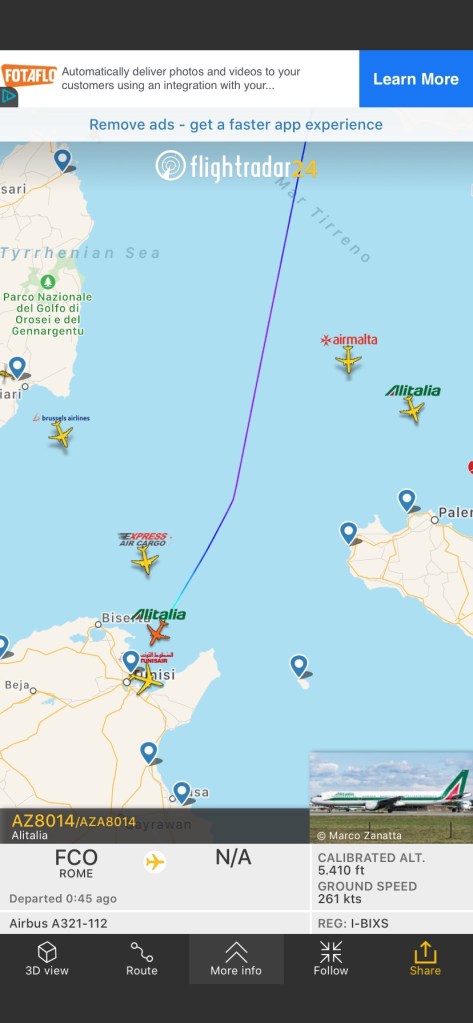This screenshot has width=473, height=1023.
Task: Share this flight
Action: point(425,958)
